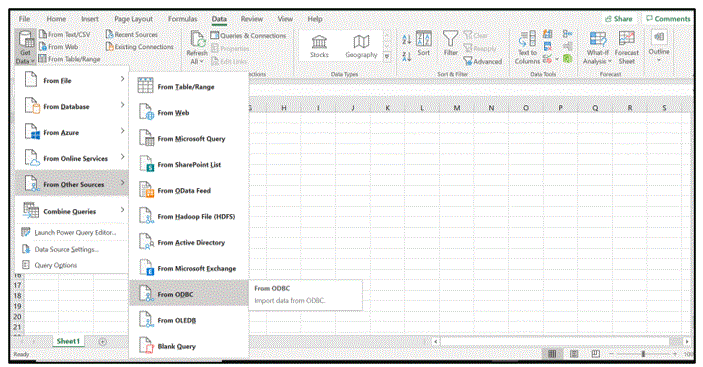Screen dimensions: 703x367
Task: Open the Sort dialog
Action: pos(424,43)
